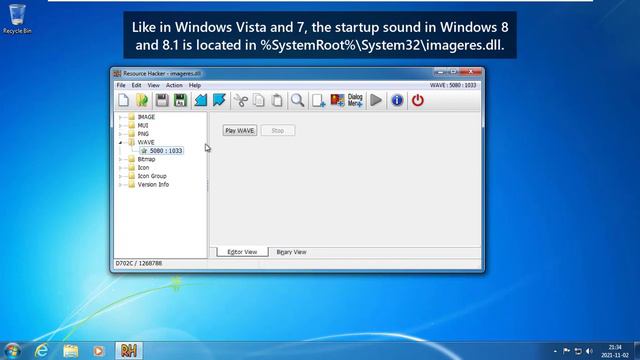Open the blue info About icon
This screenshot has height=360, width=640.
tap(397, 100)
